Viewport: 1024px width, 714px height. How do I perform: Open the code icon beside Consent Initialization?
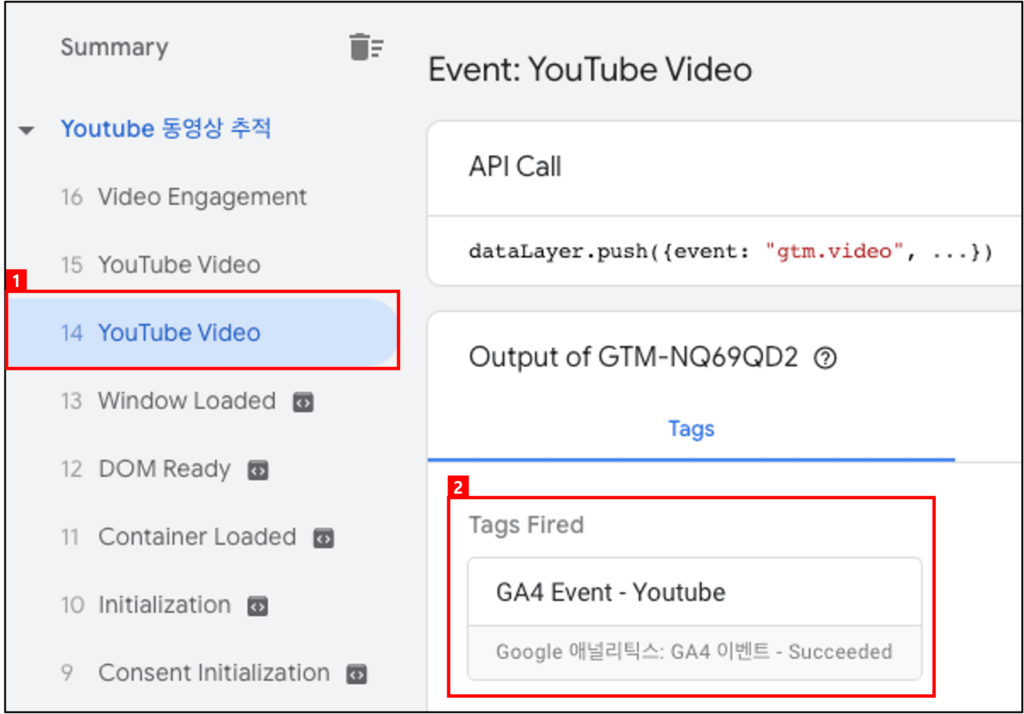tap(357, 674)
